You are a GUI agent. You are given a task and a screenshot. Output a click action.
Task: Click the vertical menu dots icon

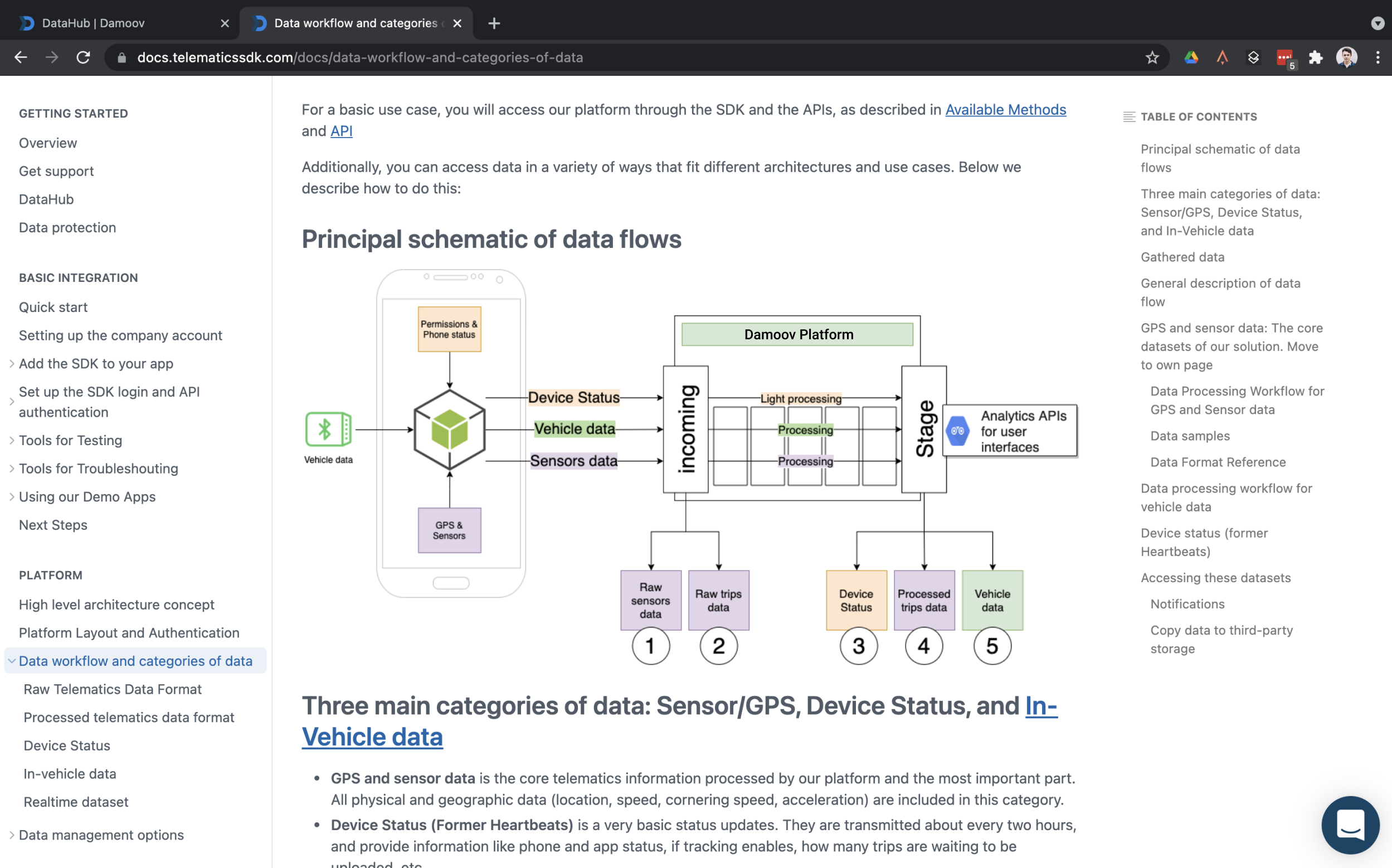pos(1378,57)
